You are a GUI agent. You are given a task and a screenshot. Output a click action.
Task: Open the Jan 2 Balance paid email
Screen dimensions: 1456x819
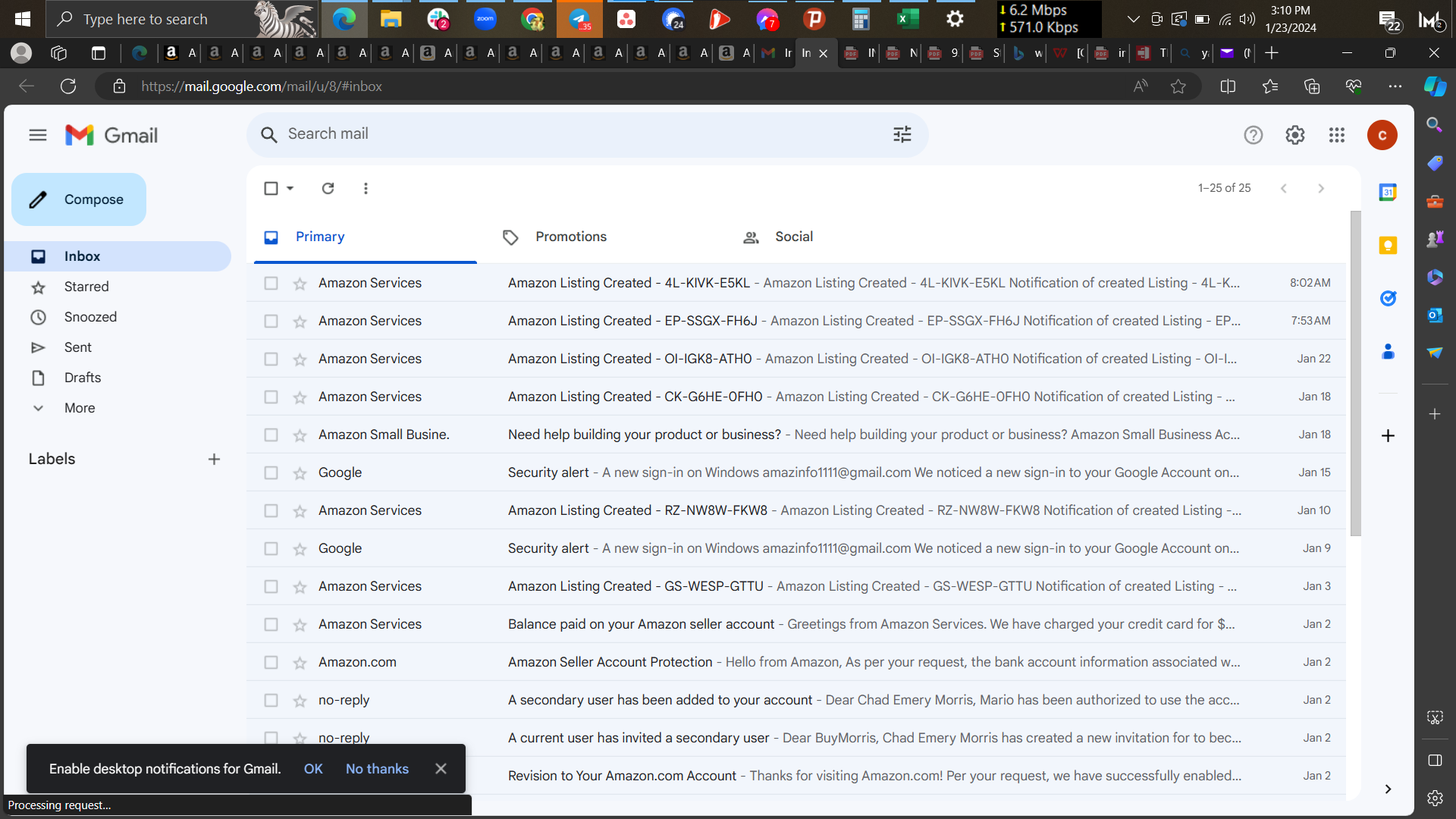(795, 624)
